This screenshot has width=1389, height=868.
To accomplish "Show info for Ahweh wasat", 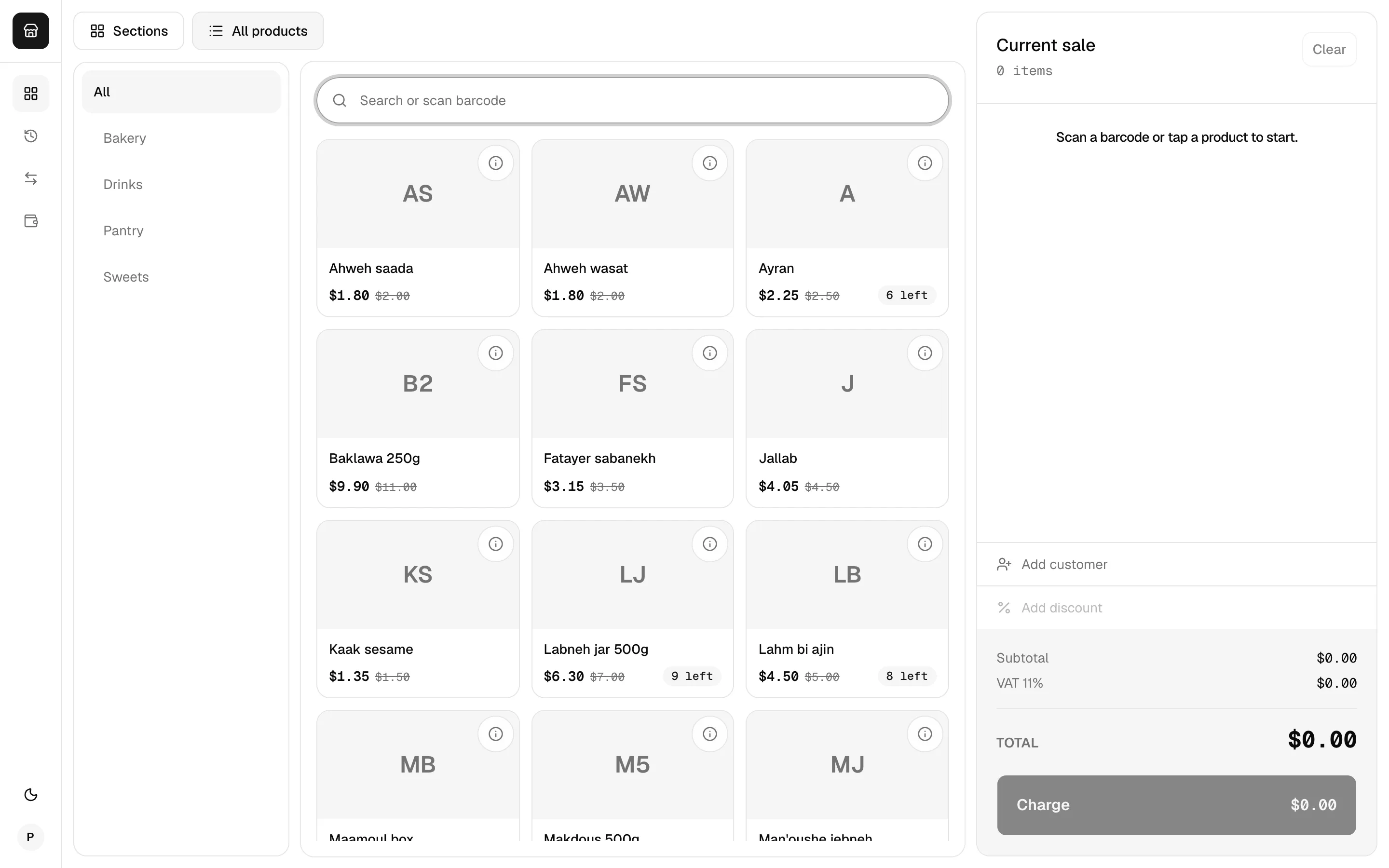I will 710,163.
